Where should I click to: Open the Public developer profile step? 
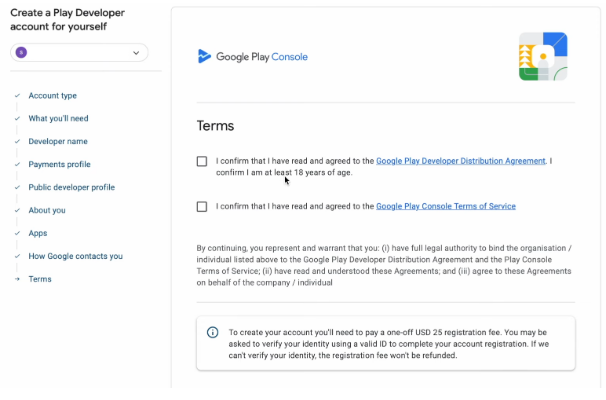(x=71, y=188)
